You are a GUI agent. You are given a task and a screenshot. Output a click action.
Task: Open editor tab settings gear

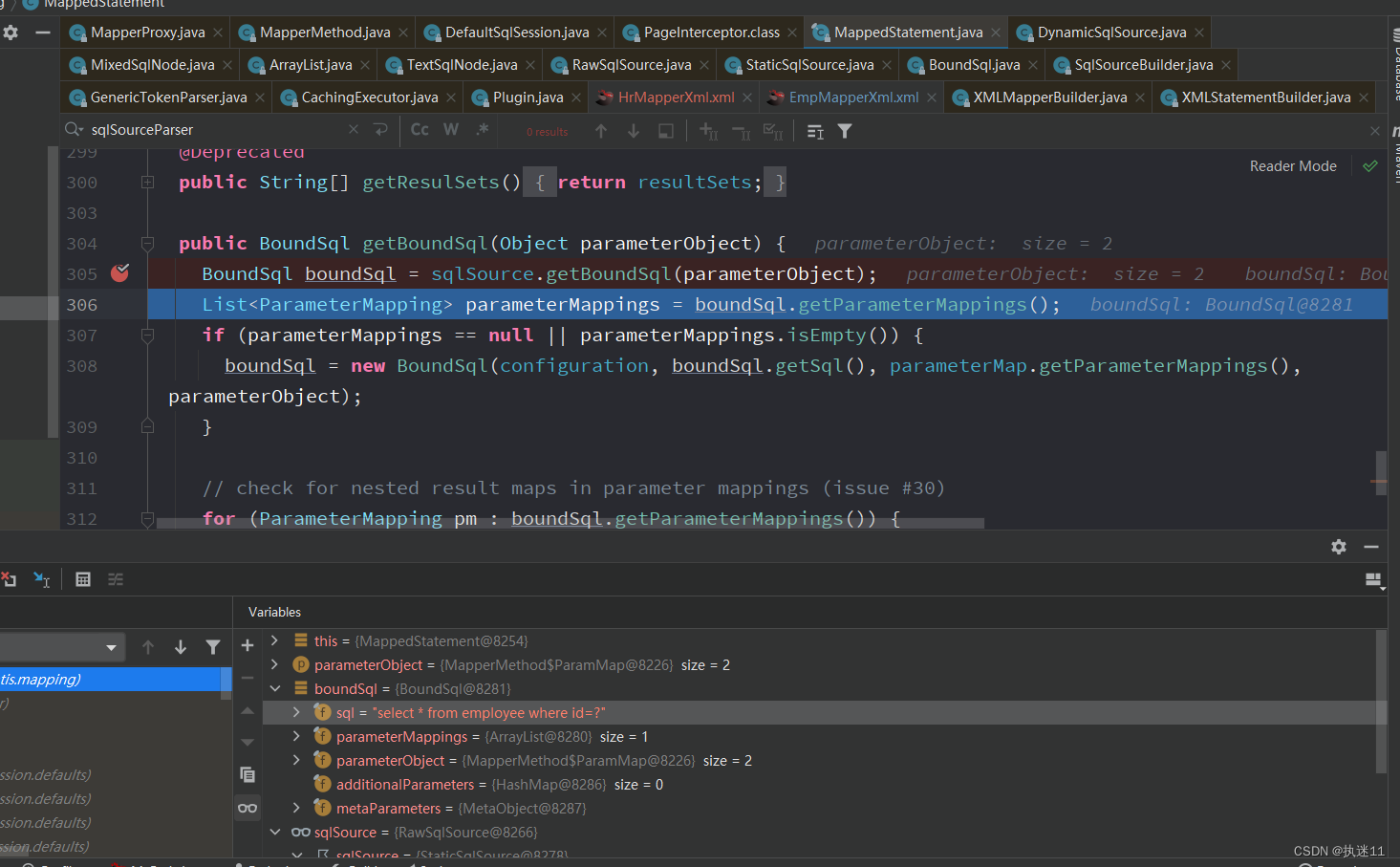[x=11, y=33]
